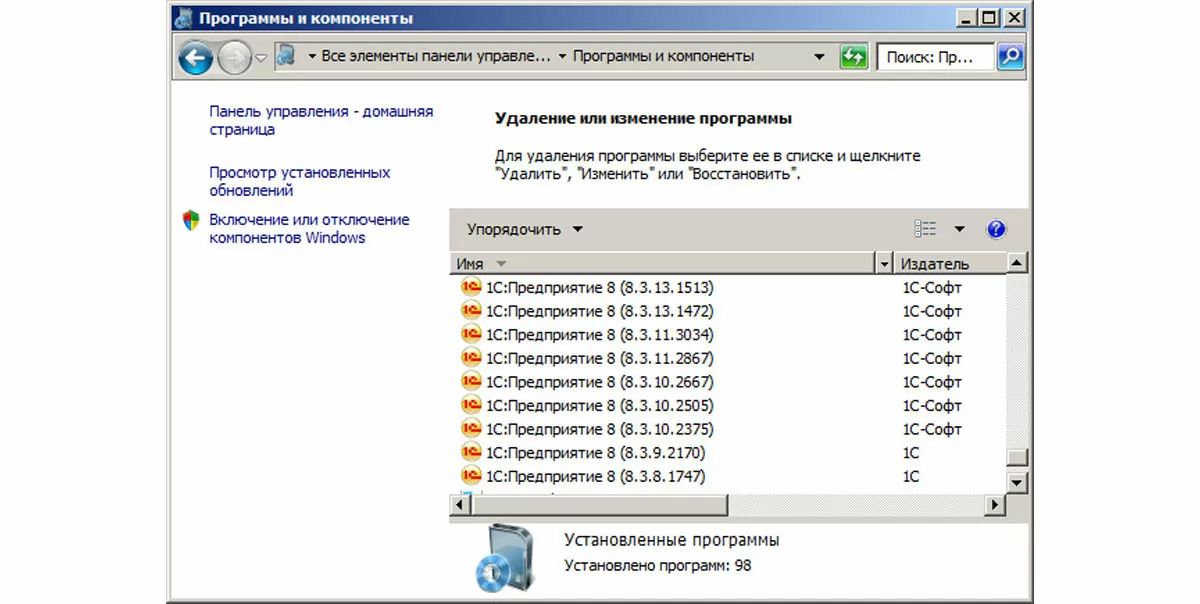Open the Упорядочить dropdown menu

coord(524,230)
